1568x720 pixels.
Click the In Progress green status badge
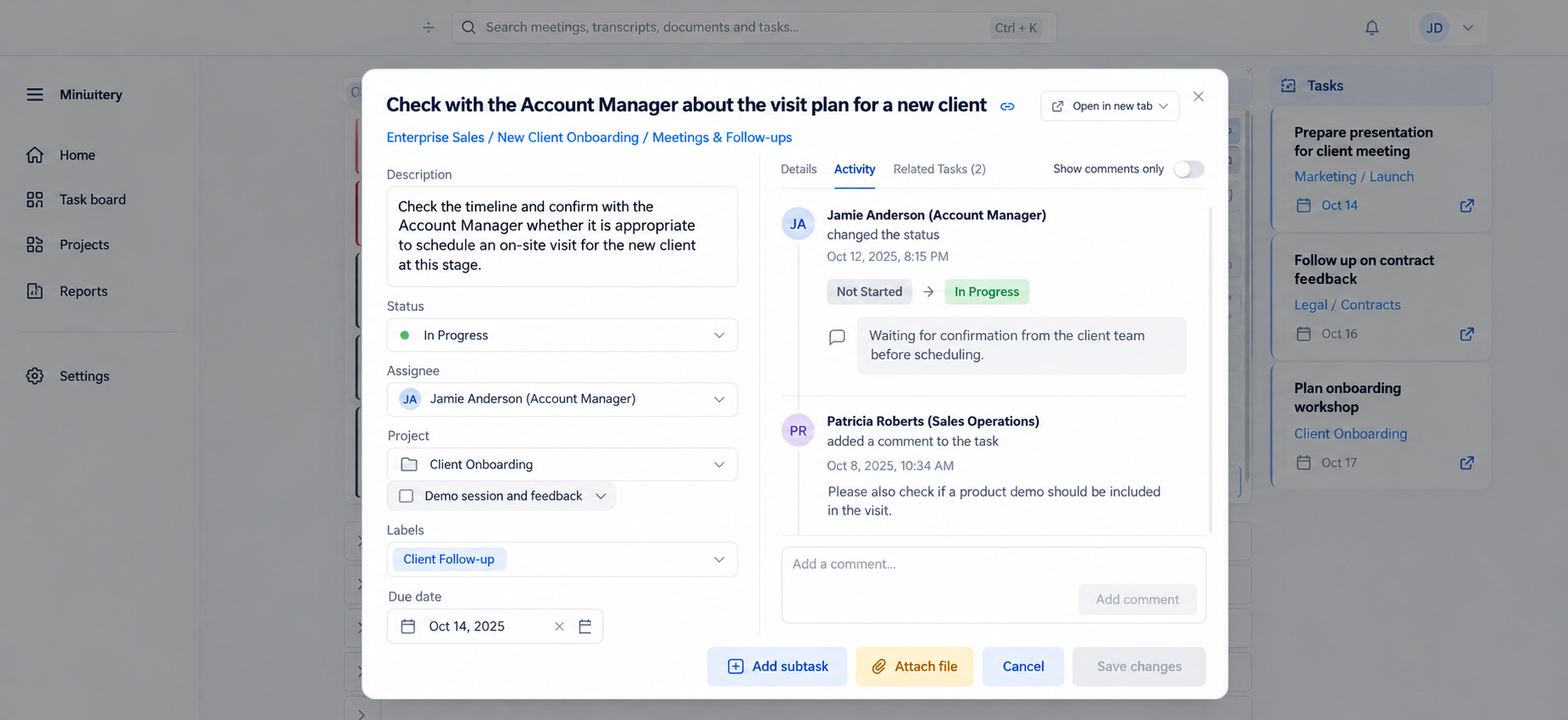pos(987,291)
